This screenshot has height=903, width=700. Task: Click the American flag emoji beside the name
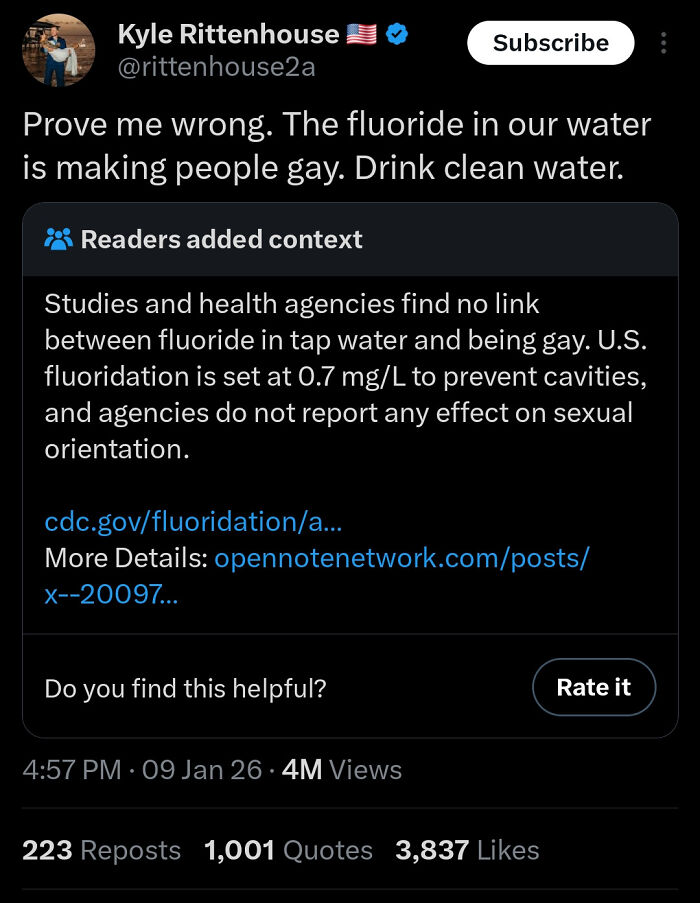[x=362, y=33]
